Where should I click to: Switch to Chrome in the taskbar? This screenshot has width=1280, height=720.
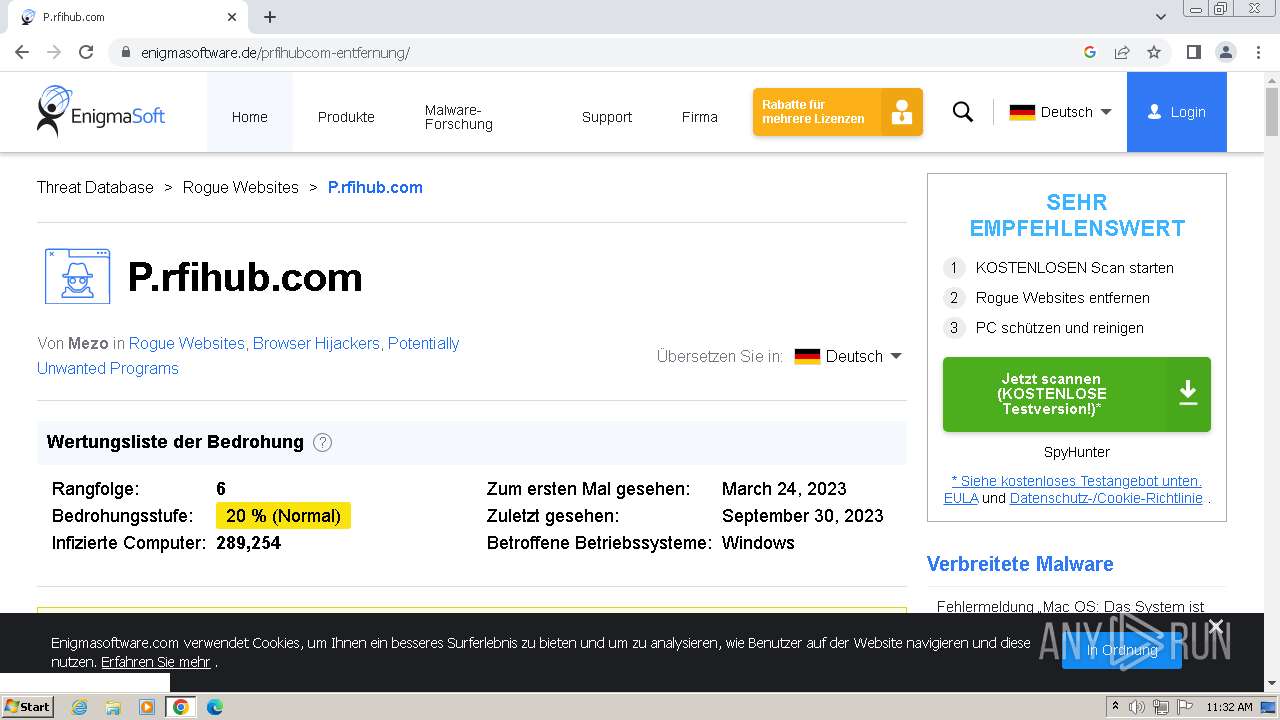coord(180,707)
